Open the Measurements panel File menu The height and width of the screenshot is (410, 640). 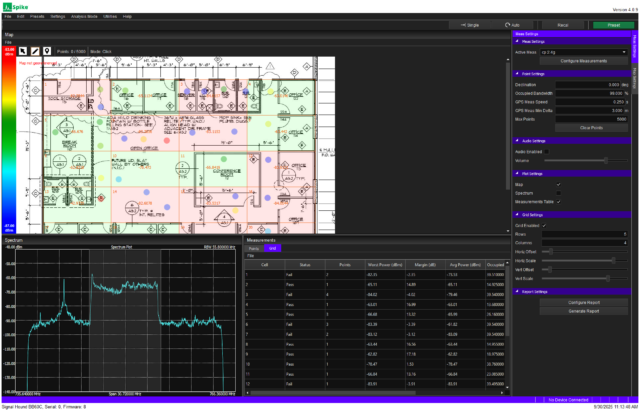tap(251, 256)
